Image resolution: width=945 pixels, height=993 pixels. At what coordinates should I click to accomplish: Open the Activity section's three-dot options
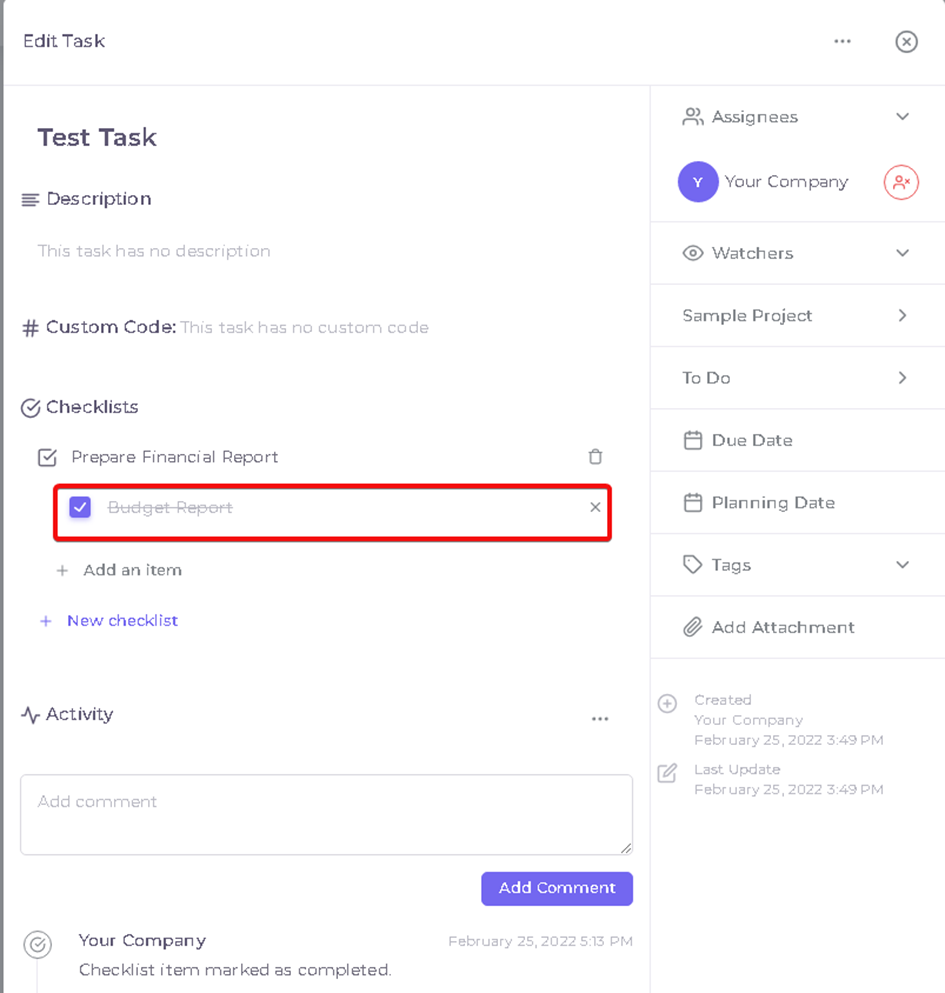(x=600, y=719)
